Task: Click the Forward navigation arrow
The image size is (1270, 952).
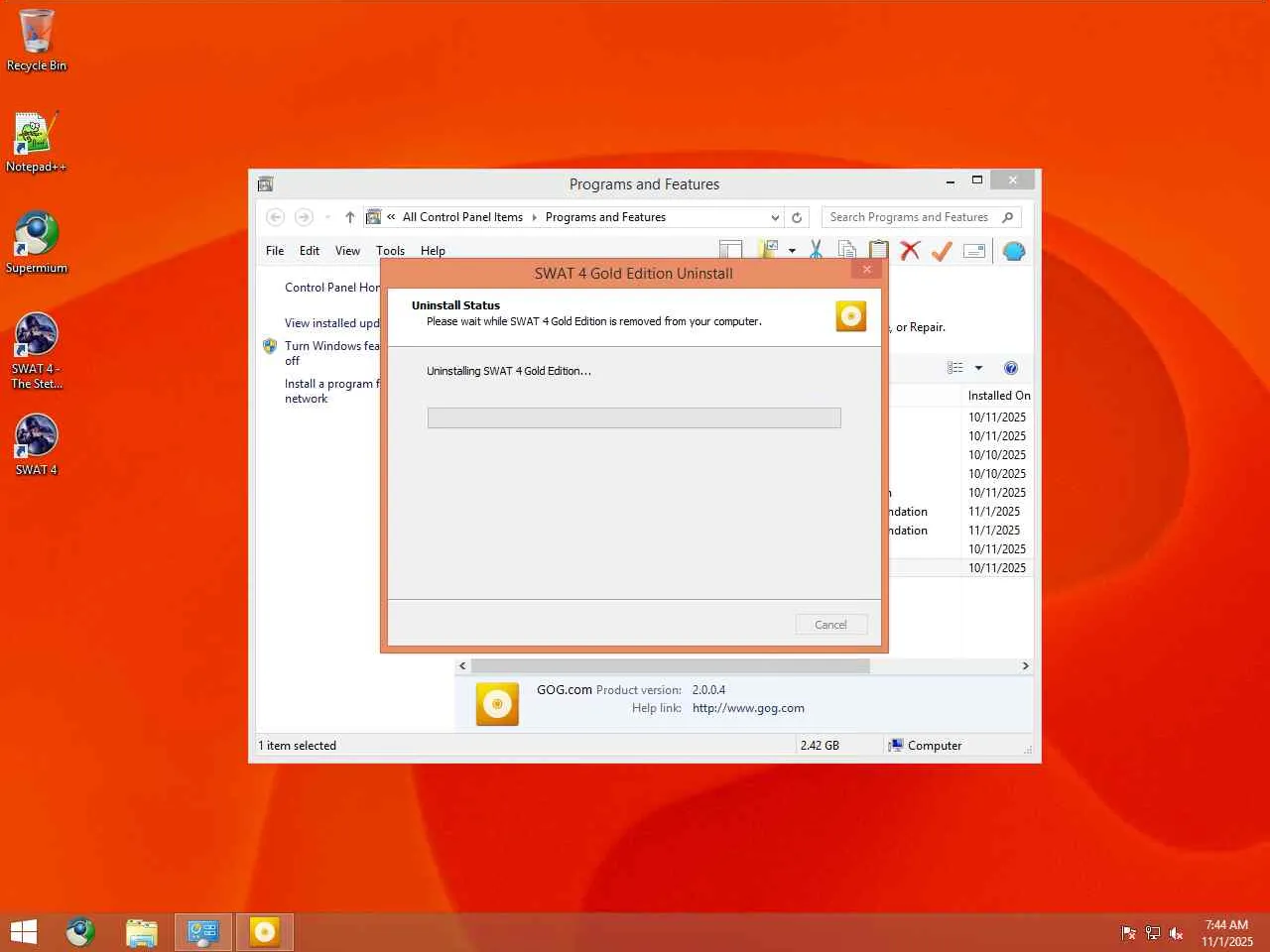Action: (x=304, y=217)
